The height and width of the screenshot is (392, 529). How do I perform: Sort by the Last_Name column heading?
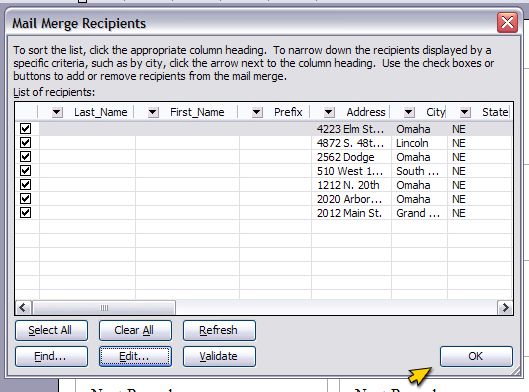coord(101,112)
